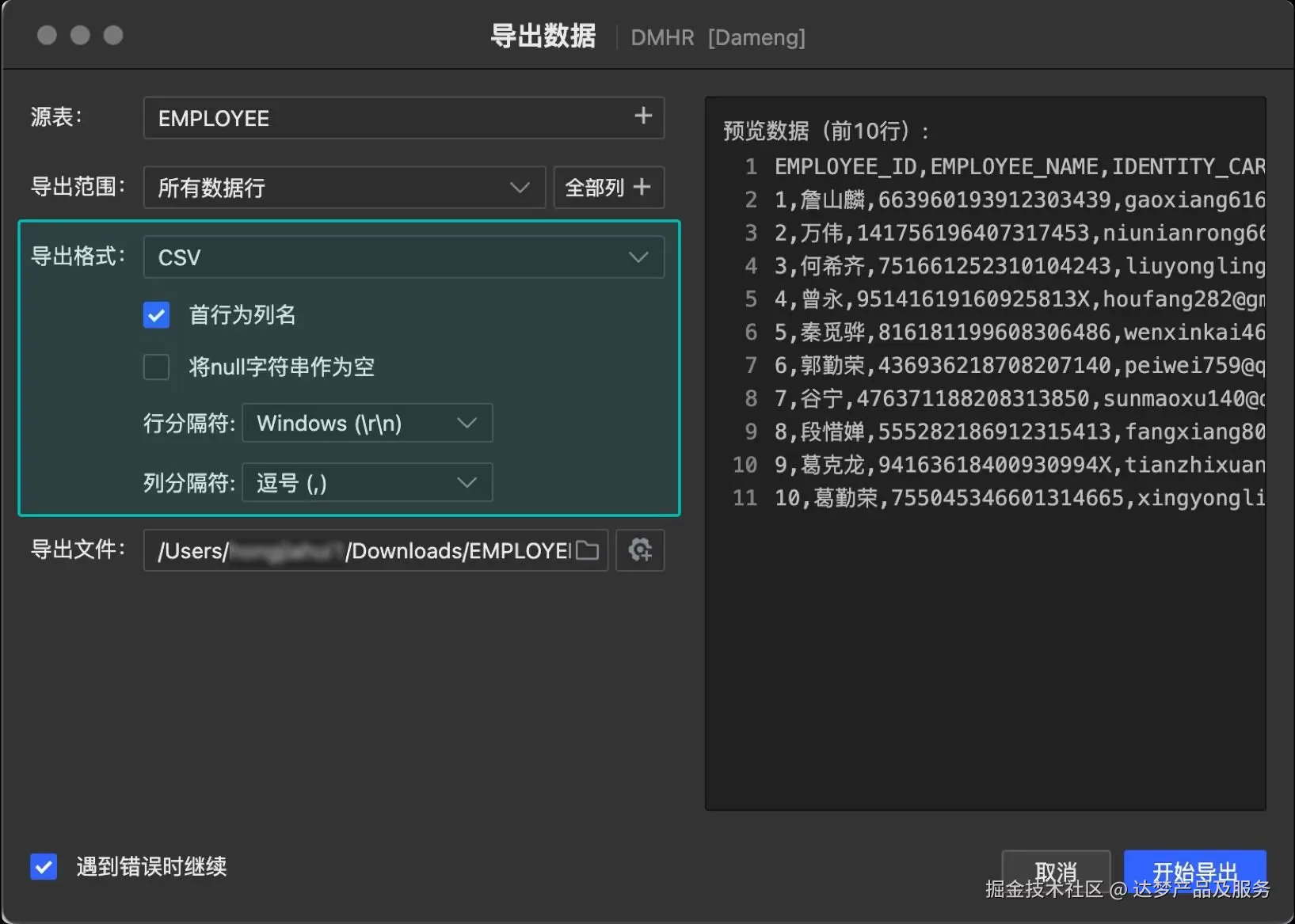
Task: Click the 取消 button
Action: click(1056, 873)
